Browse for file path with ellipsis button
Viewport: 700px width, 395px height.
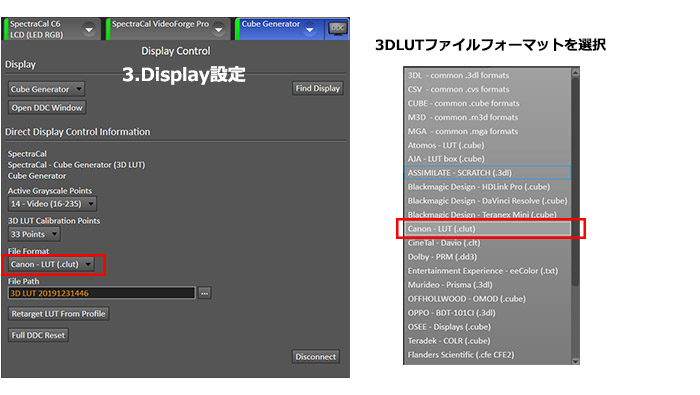pos(204,293)
